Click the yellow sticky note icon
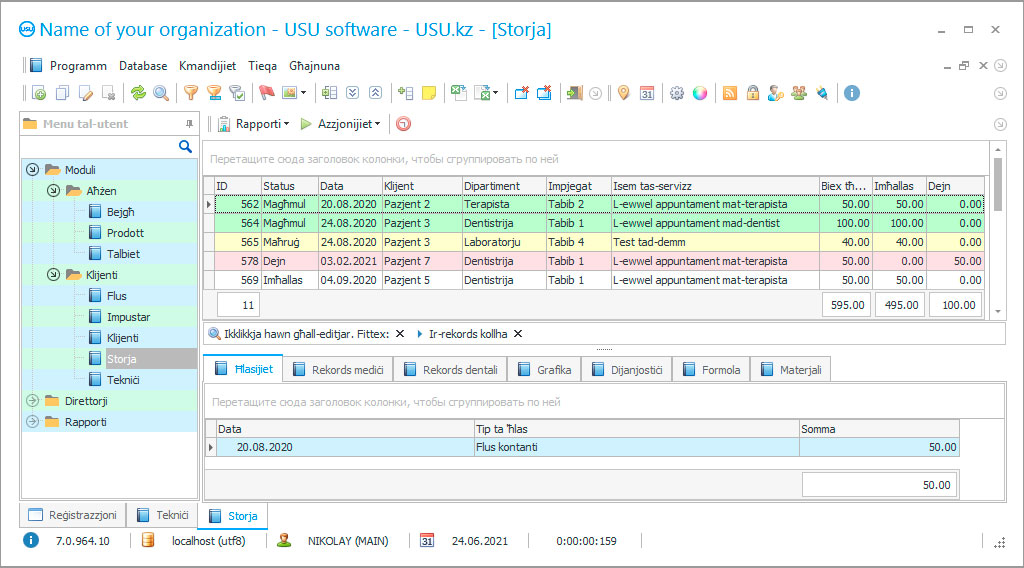Screen dimensions: 1024x568 pos(429,93)
